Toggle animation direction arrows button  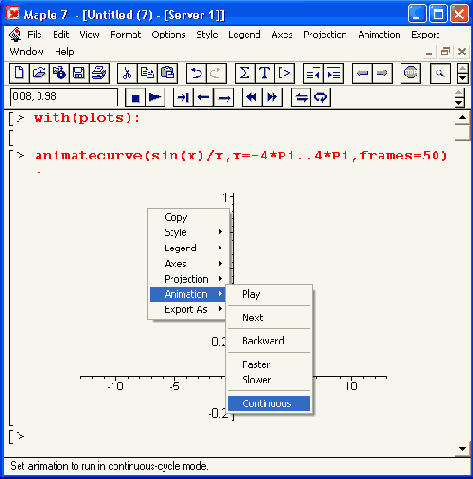coord(301,98)
